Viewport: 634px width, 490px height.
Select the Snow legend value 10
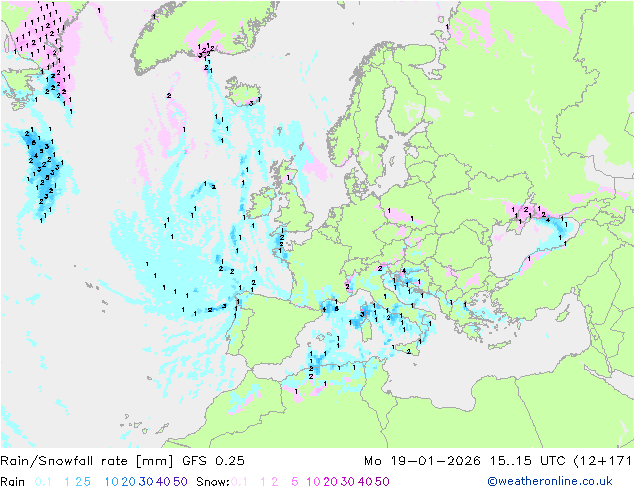click(313, 482)
